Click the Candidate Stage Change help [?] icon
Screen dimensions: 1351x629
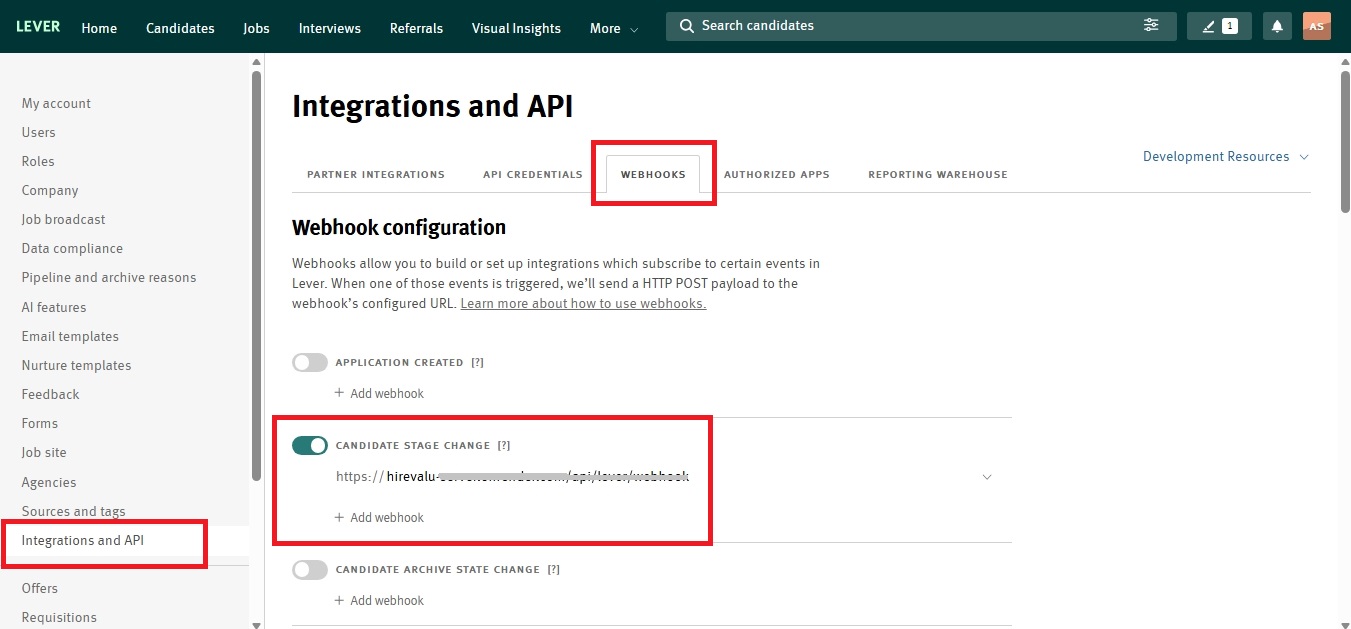[504, 445]
